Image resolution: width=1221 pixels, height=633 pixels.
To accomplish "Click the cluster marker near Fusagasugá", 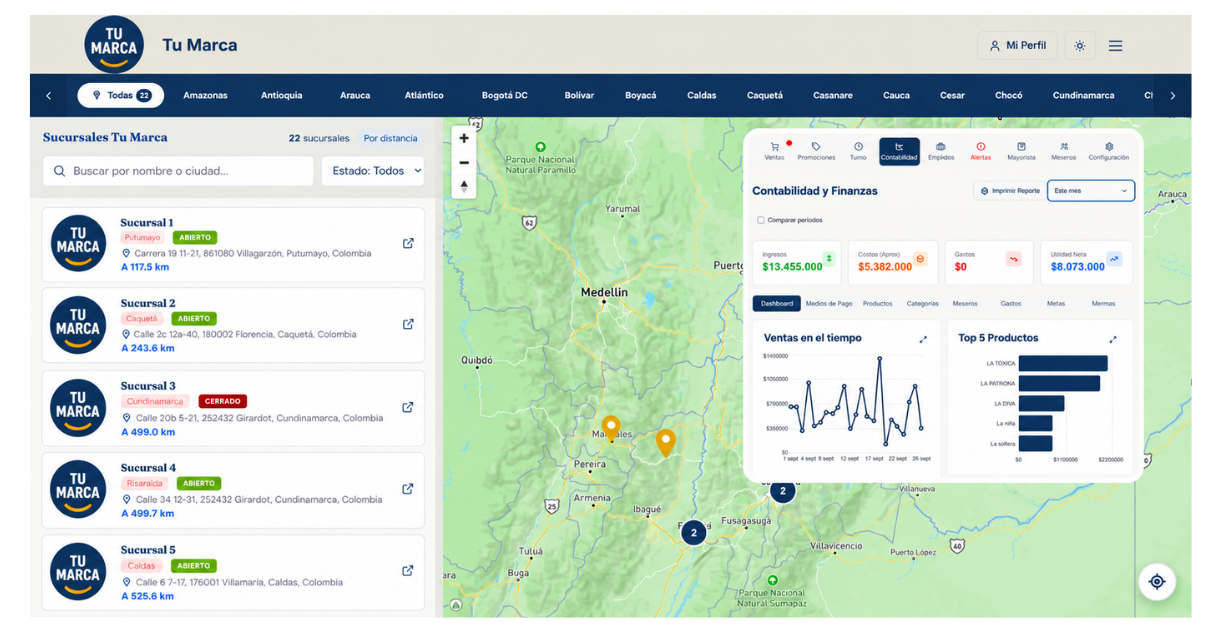I will [x=694, y=532].
